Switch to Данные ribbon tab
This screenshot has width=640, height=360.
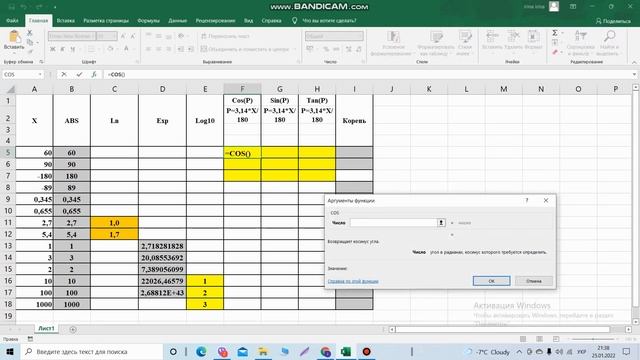click(x=178, y=20)
